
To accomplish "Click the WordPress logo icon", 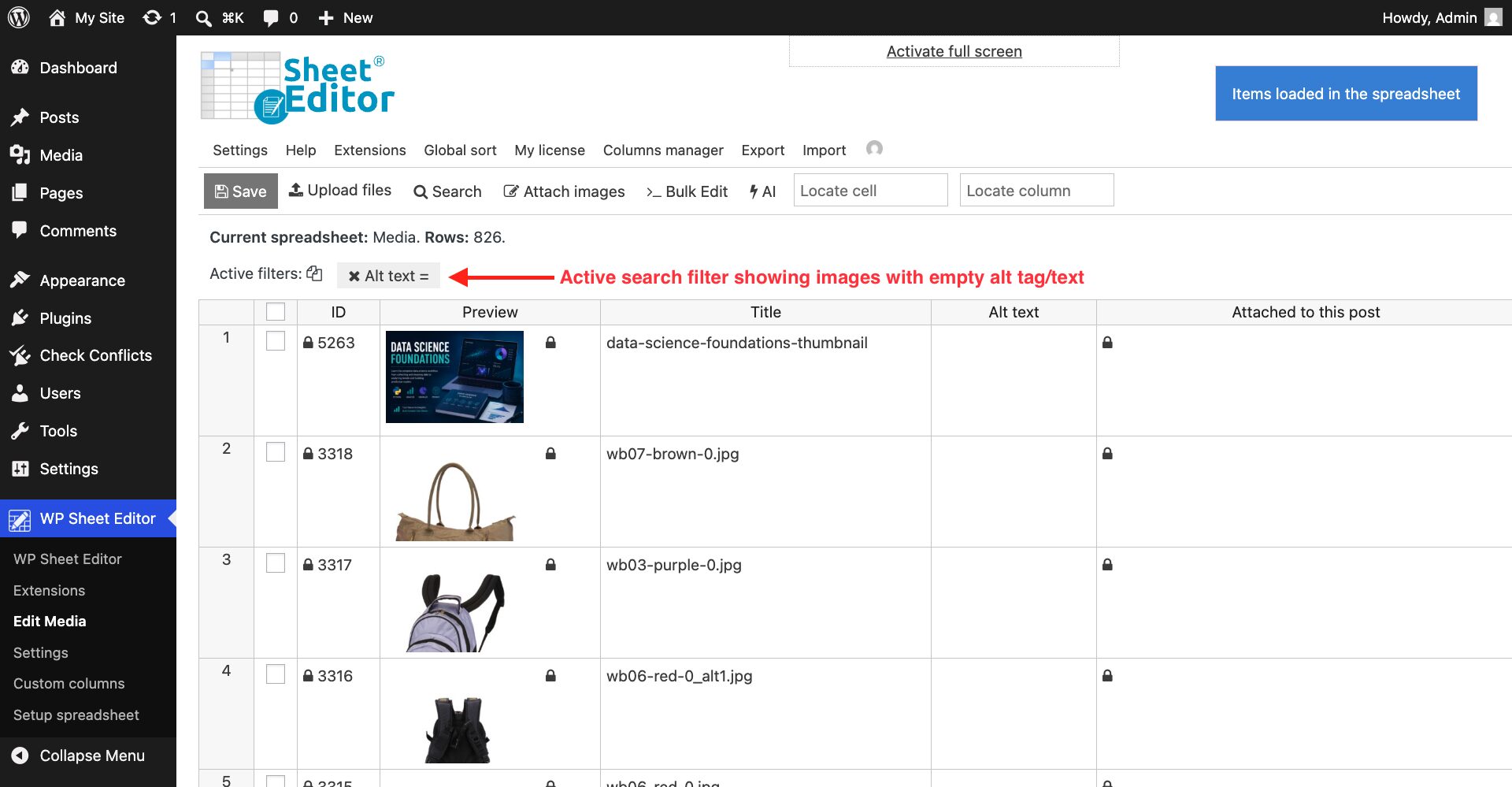I will pos(19,17).
